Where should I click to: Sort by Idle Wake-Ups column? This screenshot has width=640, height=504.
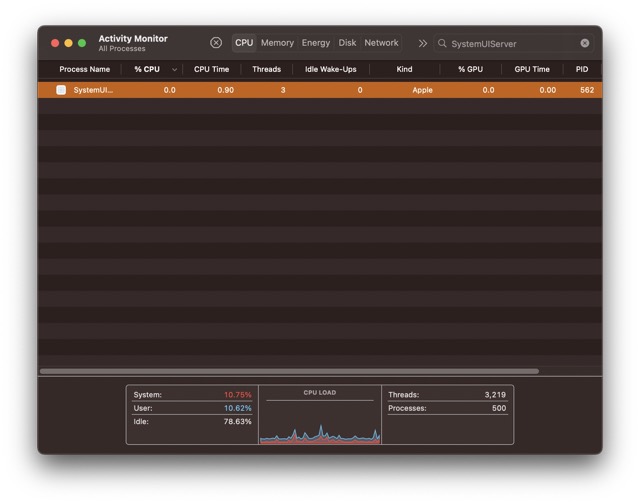[x=330, y=70]
